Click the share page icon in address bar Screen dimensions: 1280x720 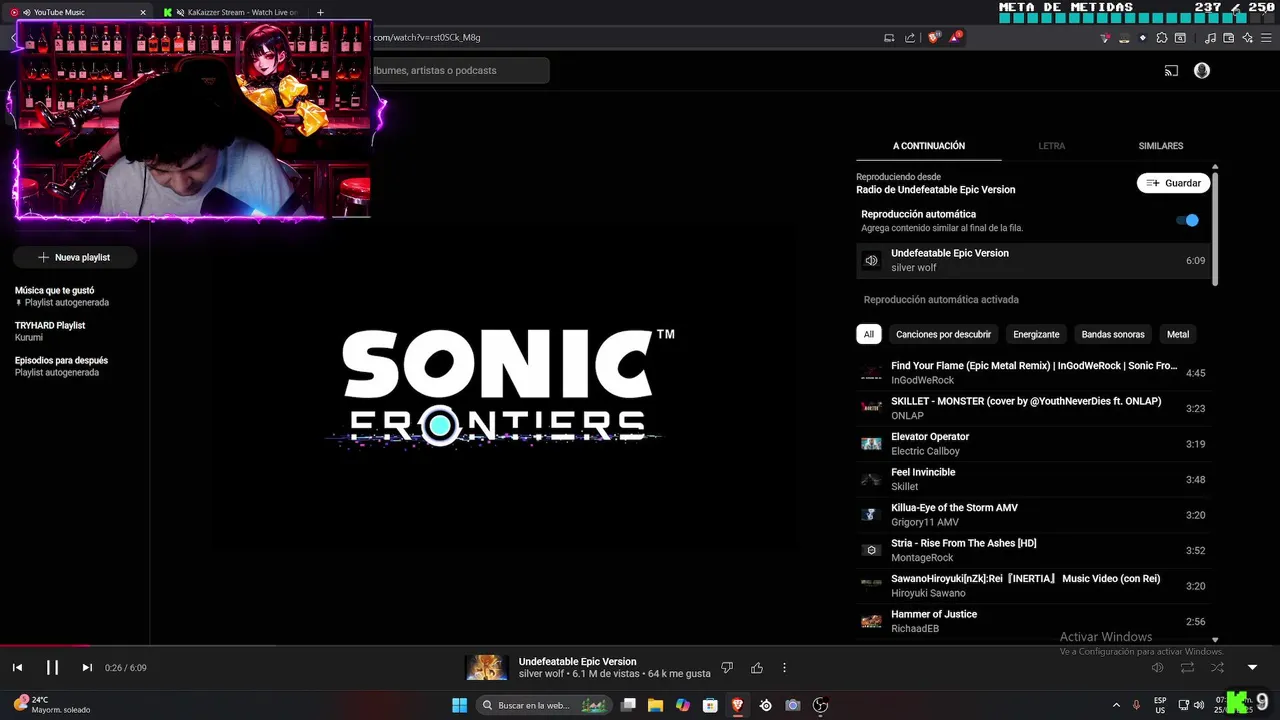910,38
